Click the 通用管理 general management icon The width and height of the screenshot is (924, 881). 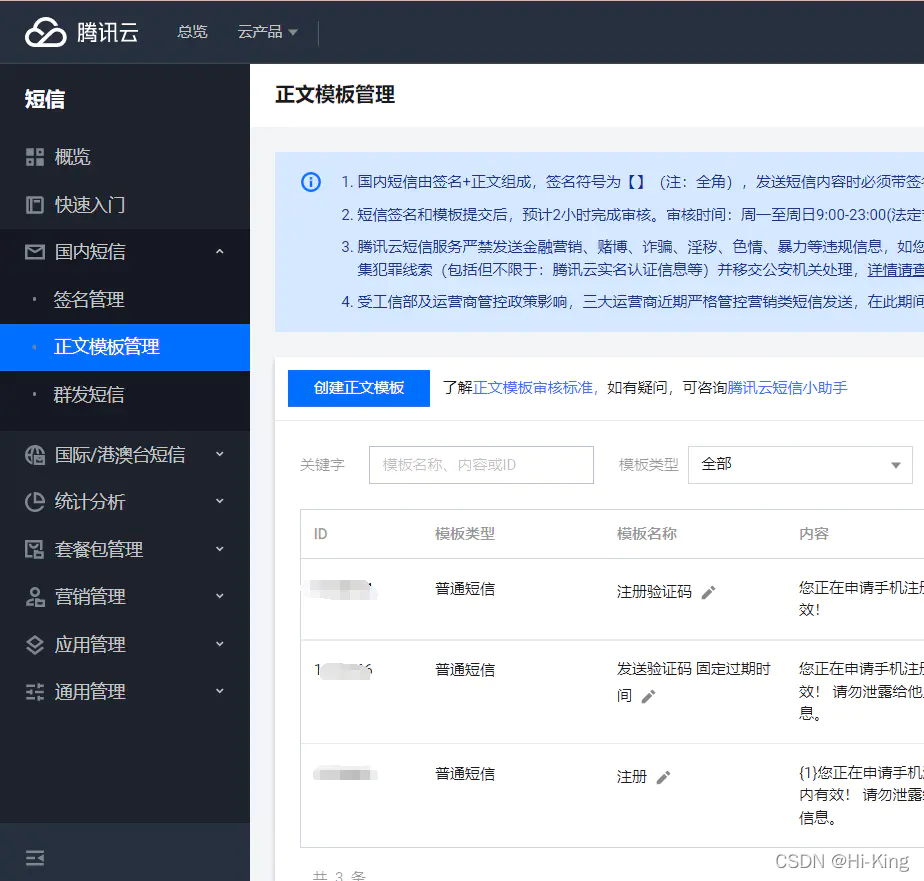[34, 691]
